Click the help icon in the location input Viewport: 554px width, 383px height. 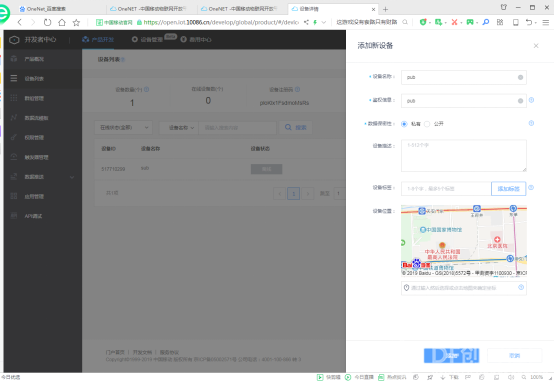click(521, 287)
